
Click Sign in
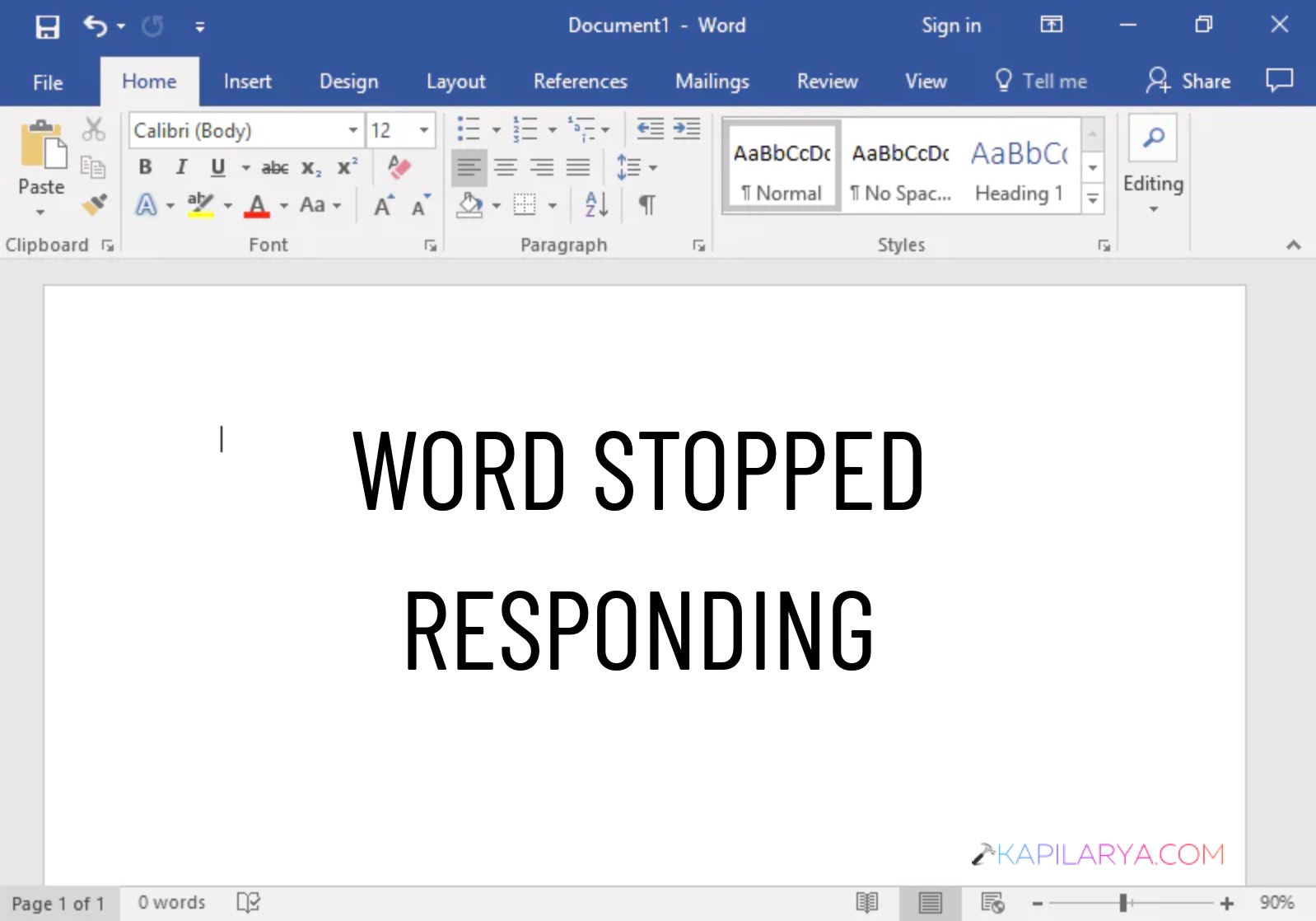(951, 26)
